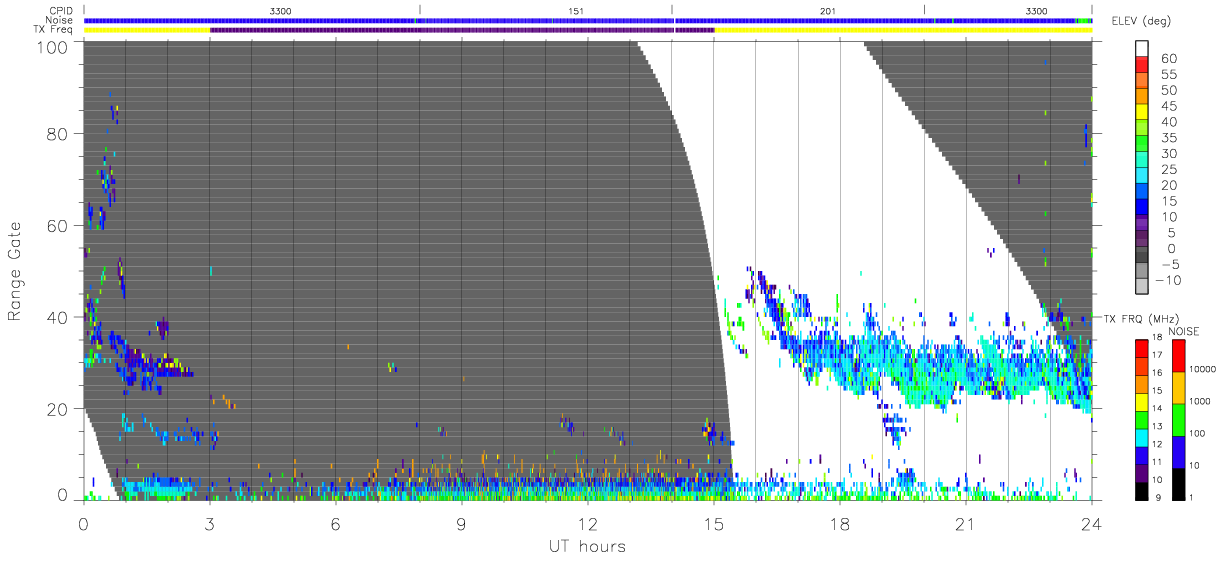Click the 1 label on NOISE legend
The image size is (1228, 567).
pos(1192,498)
